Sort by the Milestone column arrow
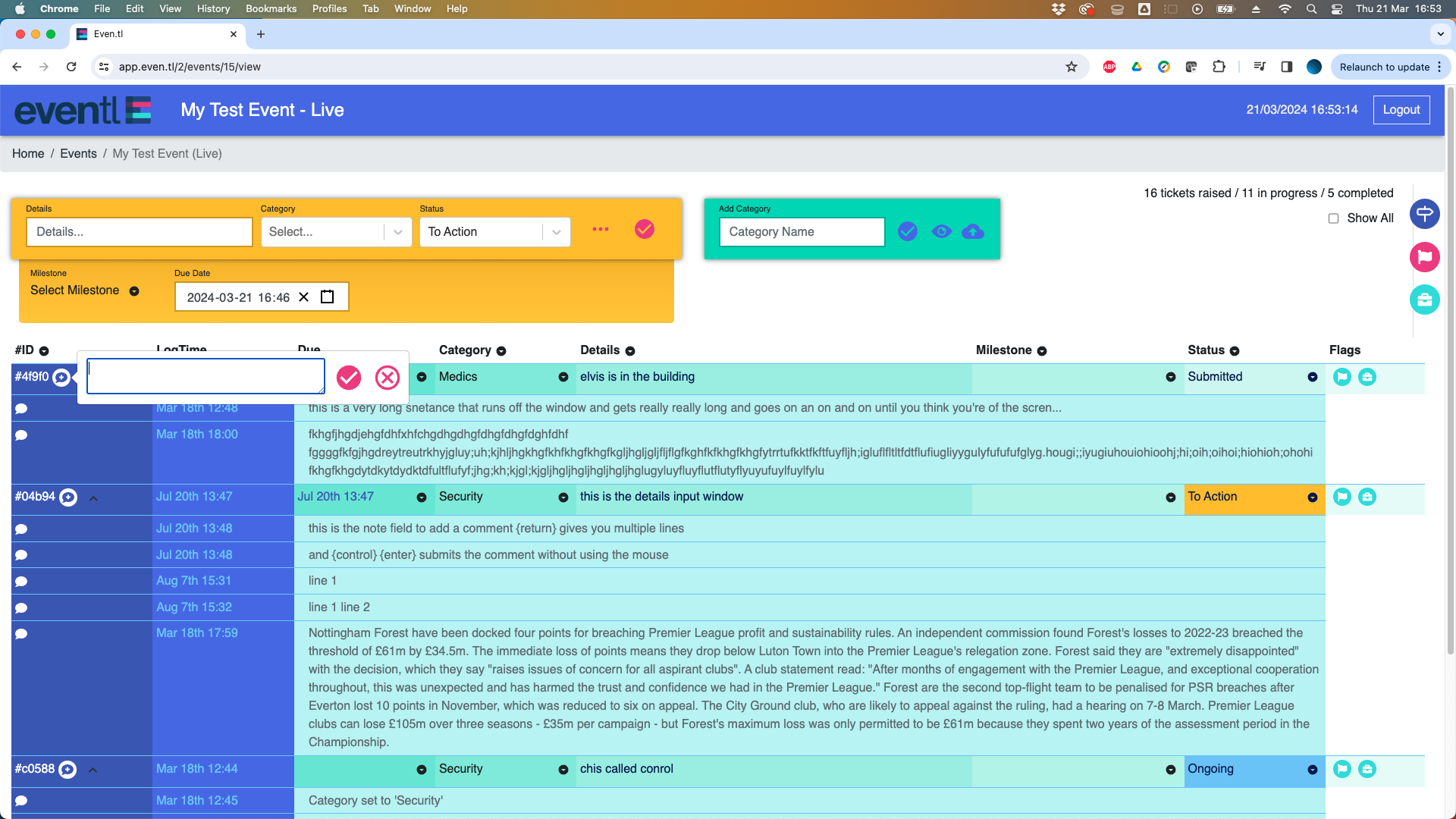Viewport: 1456px width, 819px height. 1042,351
